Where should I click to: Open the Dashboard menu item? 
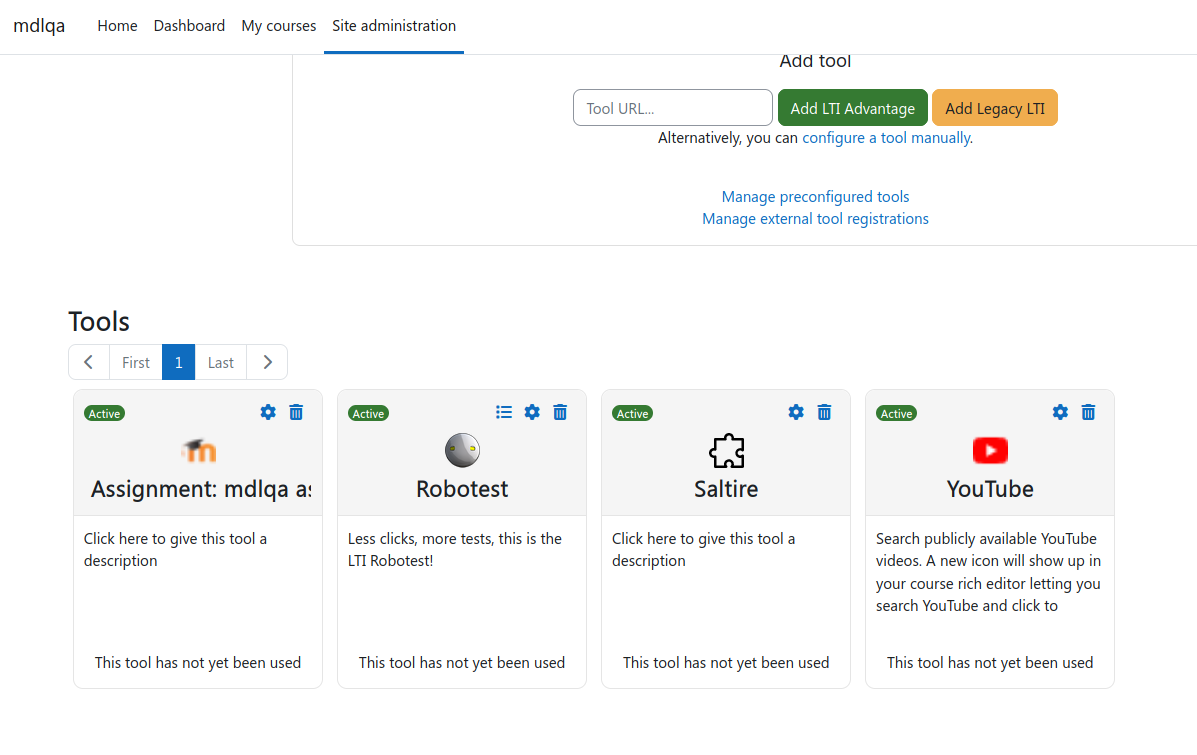[189, 26]
